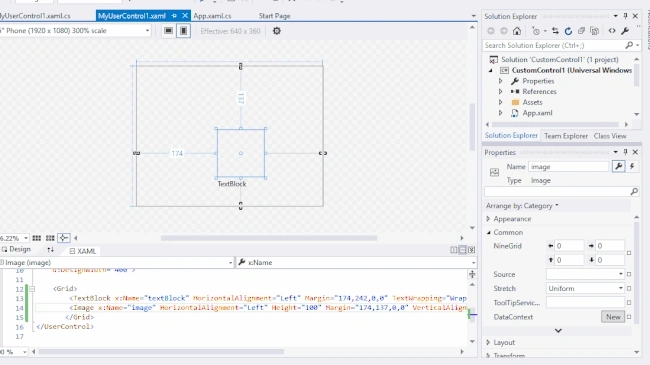This screenshot has width=650, height=365.
Task: Open Pending Changes Filter clock icon
Action: [536, 31]
